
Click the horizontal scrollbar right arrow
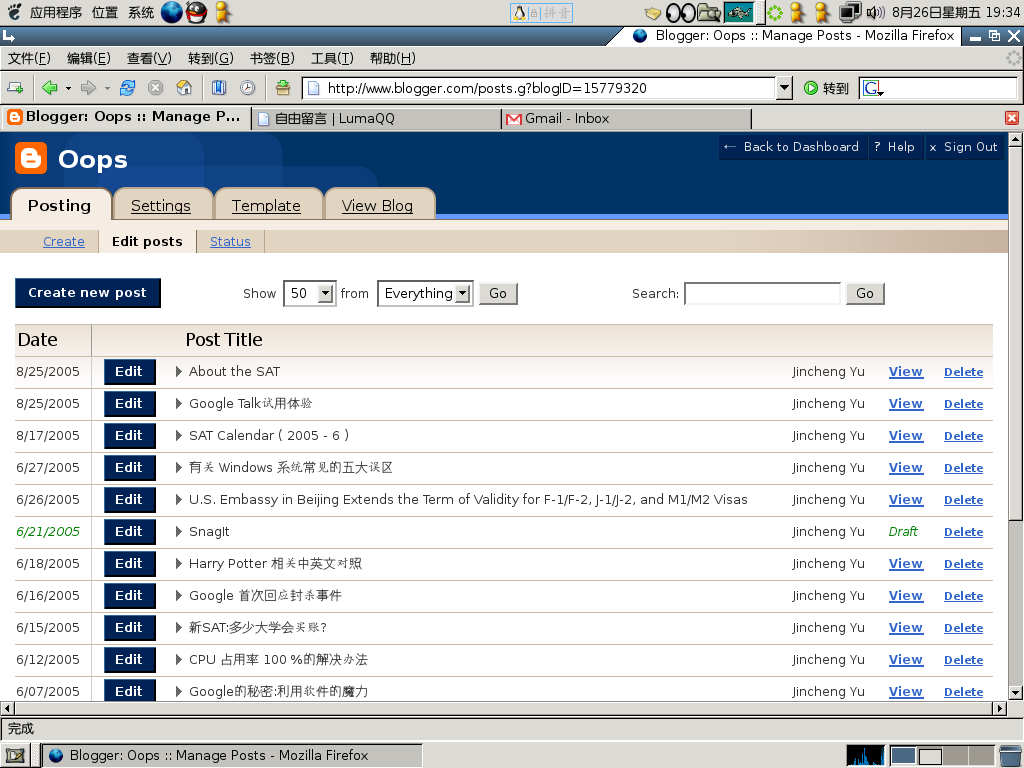click(x=999, y=708)
